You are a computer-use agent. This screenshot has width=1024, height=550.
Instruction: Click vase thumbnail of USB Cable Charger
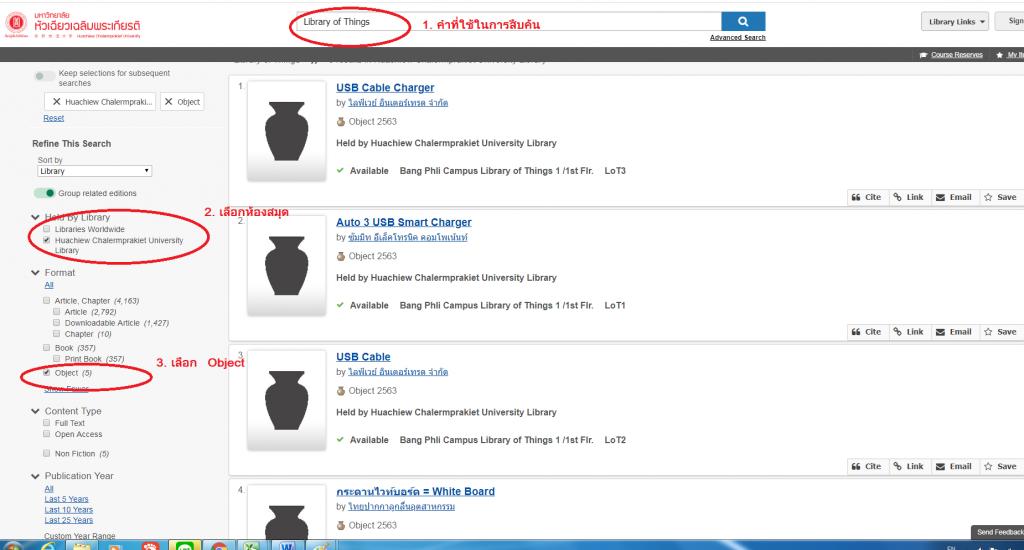pos(286,131)
